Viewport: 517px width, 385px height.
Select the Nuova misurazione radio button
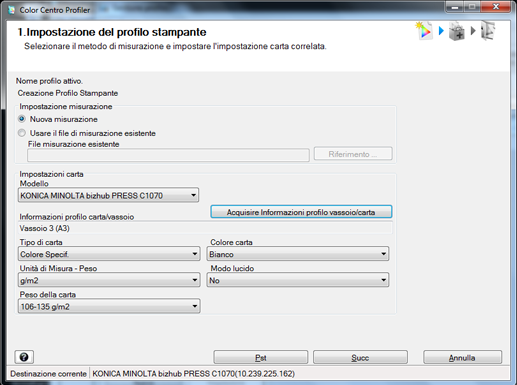22,119
